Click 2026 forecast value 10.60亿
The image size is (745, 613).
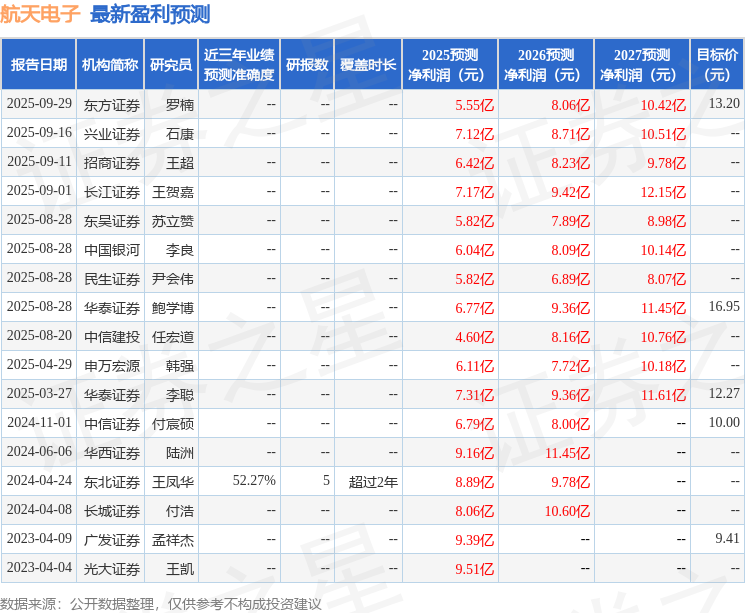click(567, 511)
